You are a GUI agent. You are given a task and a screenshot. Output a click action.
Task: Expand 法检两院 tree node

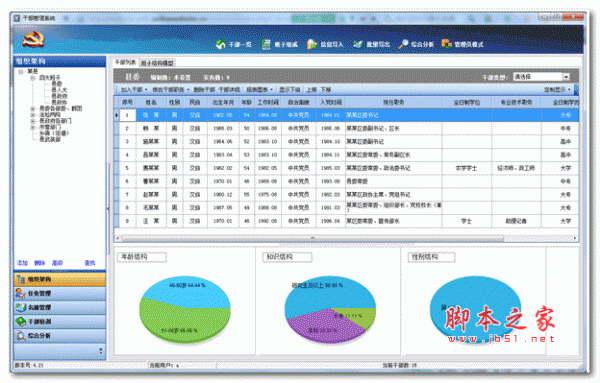pyautogui.click(x=33, y=115)
